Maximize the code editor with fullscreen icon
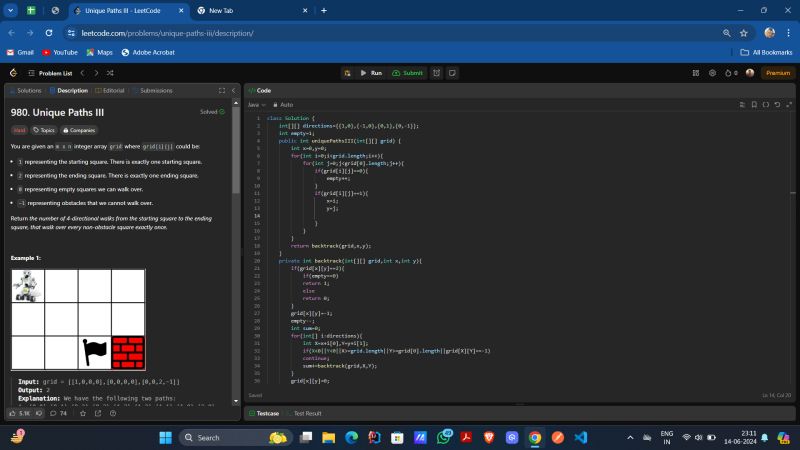The width and height of the screenshot is (800, 450). click(x=789, y=104)
